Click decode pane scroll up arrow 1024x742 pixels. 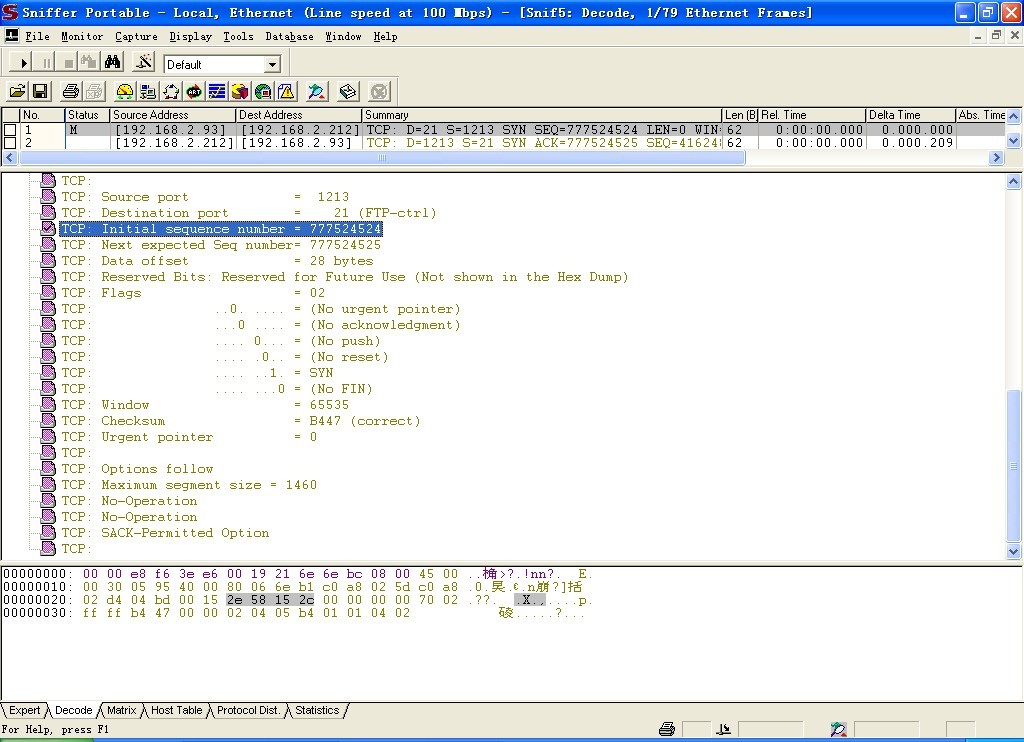click(1013, 182)
